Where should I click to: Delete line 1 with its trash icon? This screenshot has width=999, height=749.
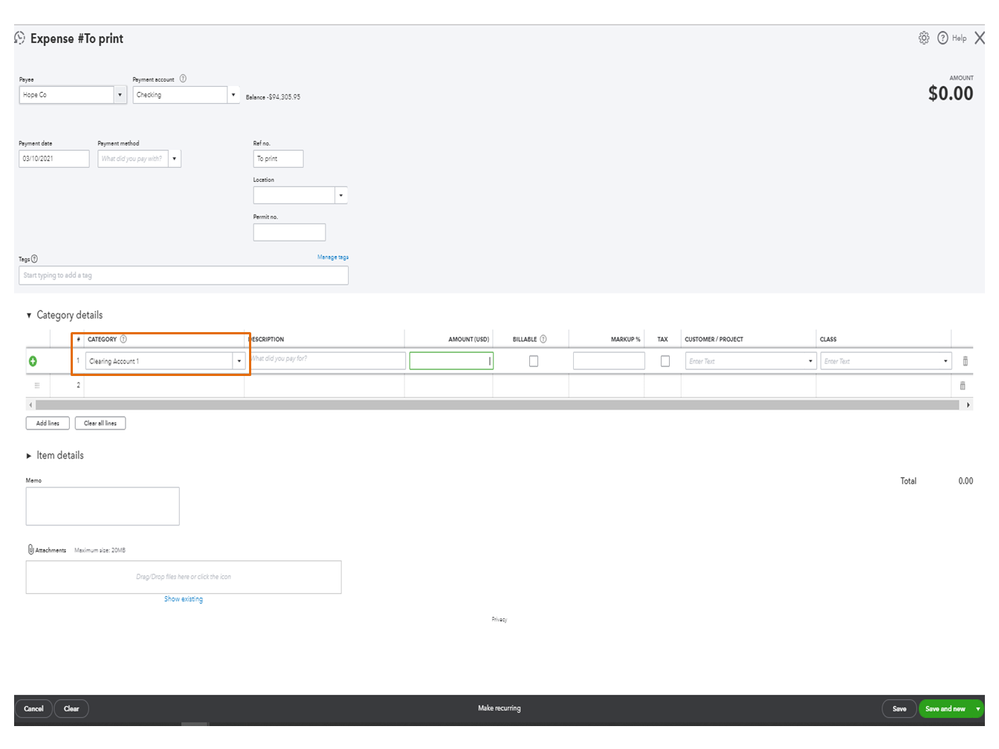tap(965, 361)
